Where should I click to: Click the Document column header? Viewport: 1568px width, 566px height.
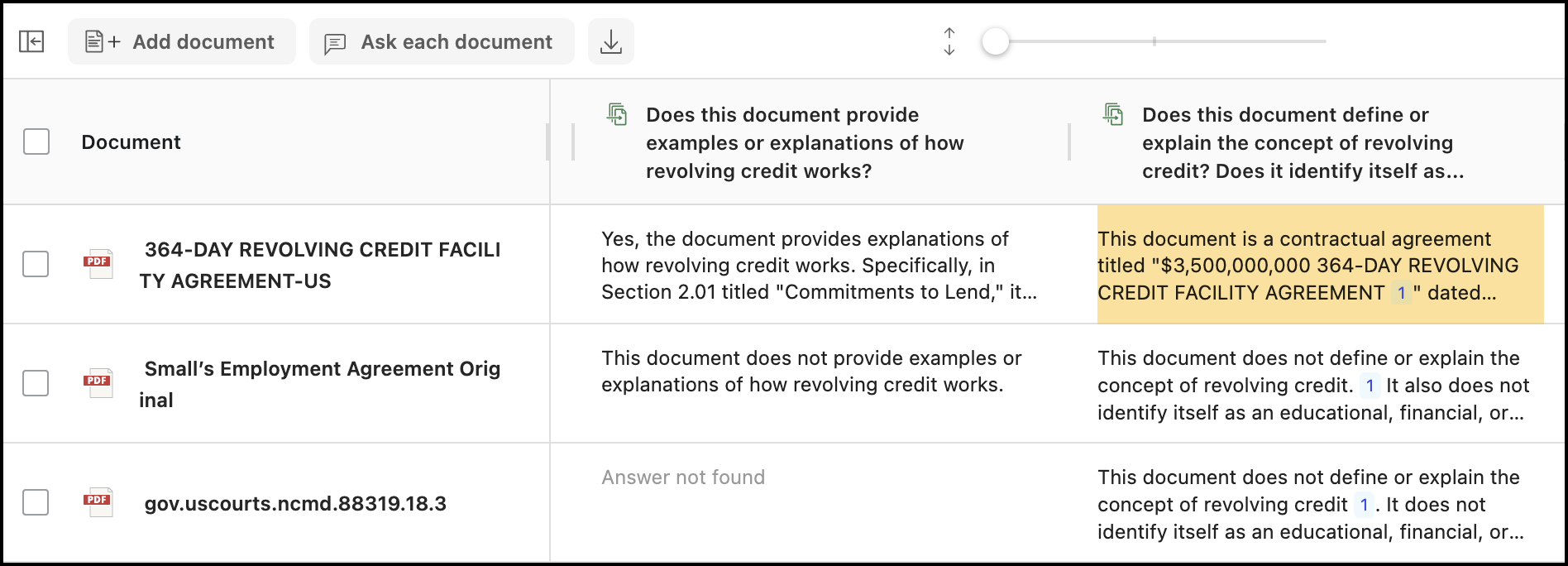pos(131,142)
